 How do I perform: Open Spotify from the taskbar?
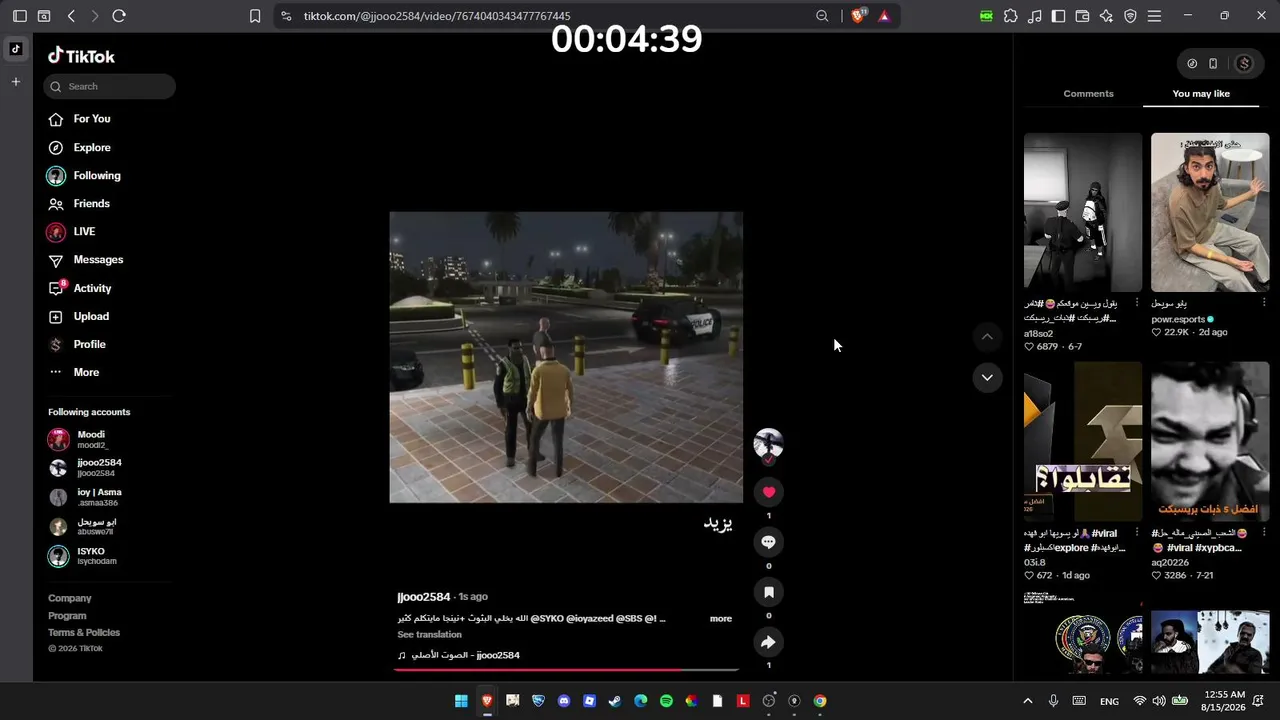pos(666,701)
